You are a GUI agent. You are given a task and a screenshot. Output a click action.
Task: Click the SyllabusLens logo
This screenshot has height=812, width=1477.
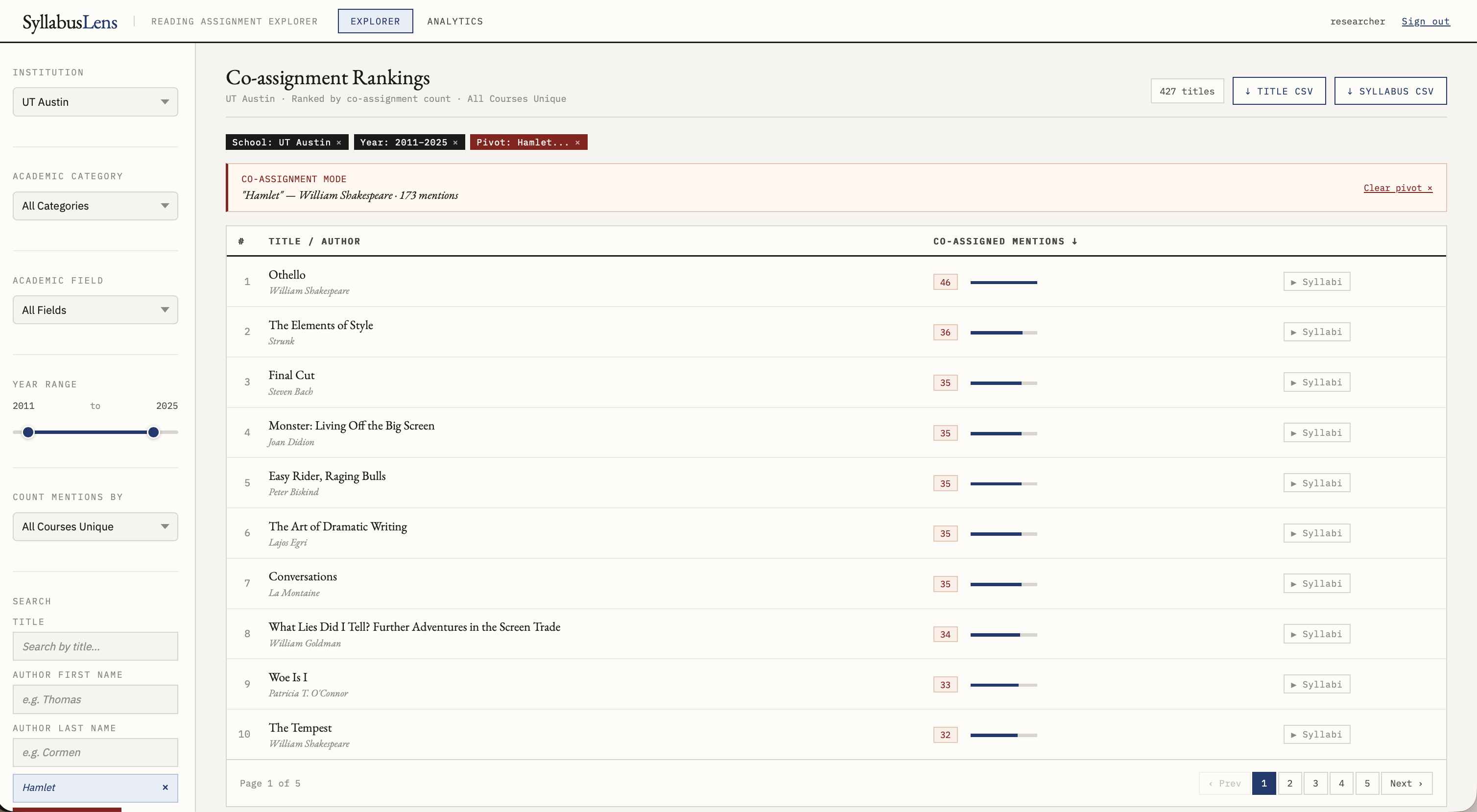70,22
